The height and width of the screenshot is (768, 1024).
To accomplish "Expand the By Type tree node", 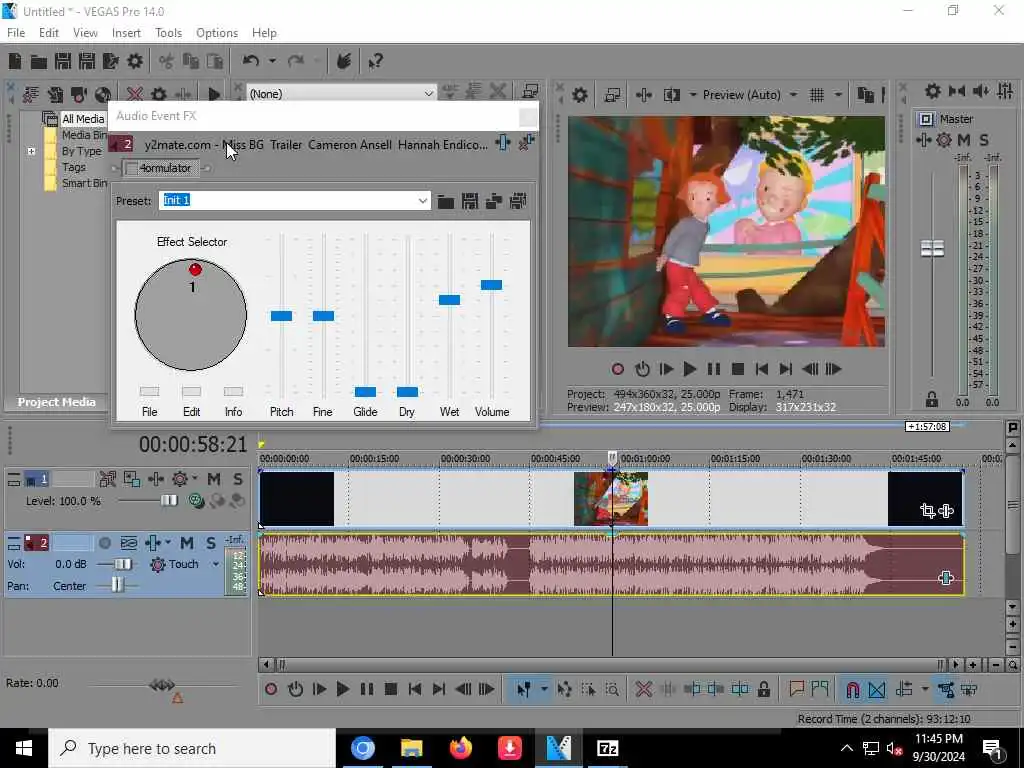I will click(x=31, y=152).
